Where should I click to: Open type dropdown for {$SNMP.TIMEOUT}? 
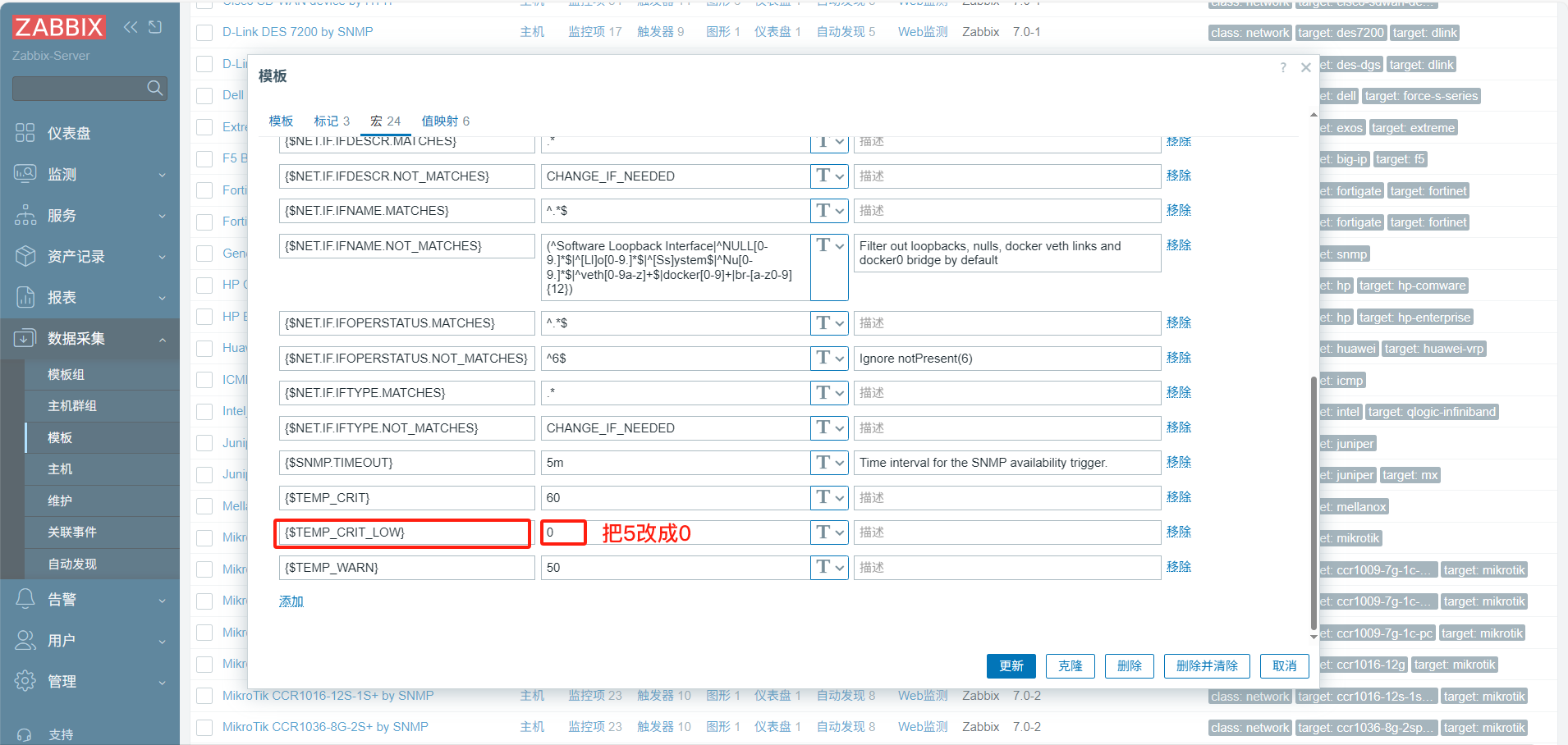point(829,463)
